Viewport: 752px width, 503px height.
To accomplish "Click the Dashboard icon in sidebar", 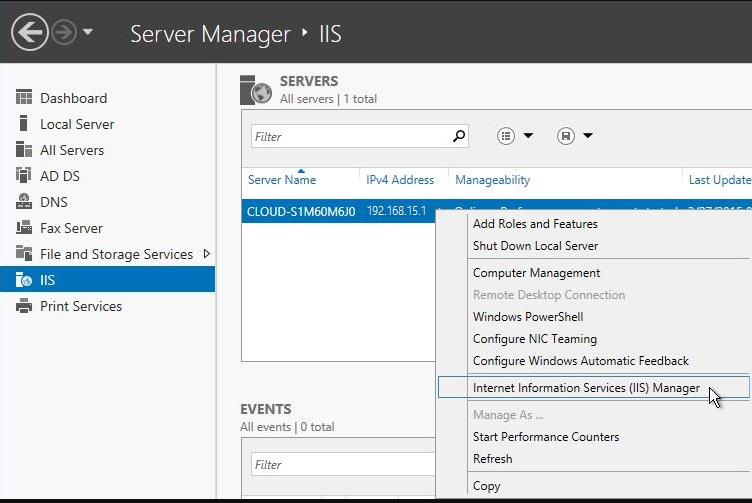I will [x=24, y=97].
